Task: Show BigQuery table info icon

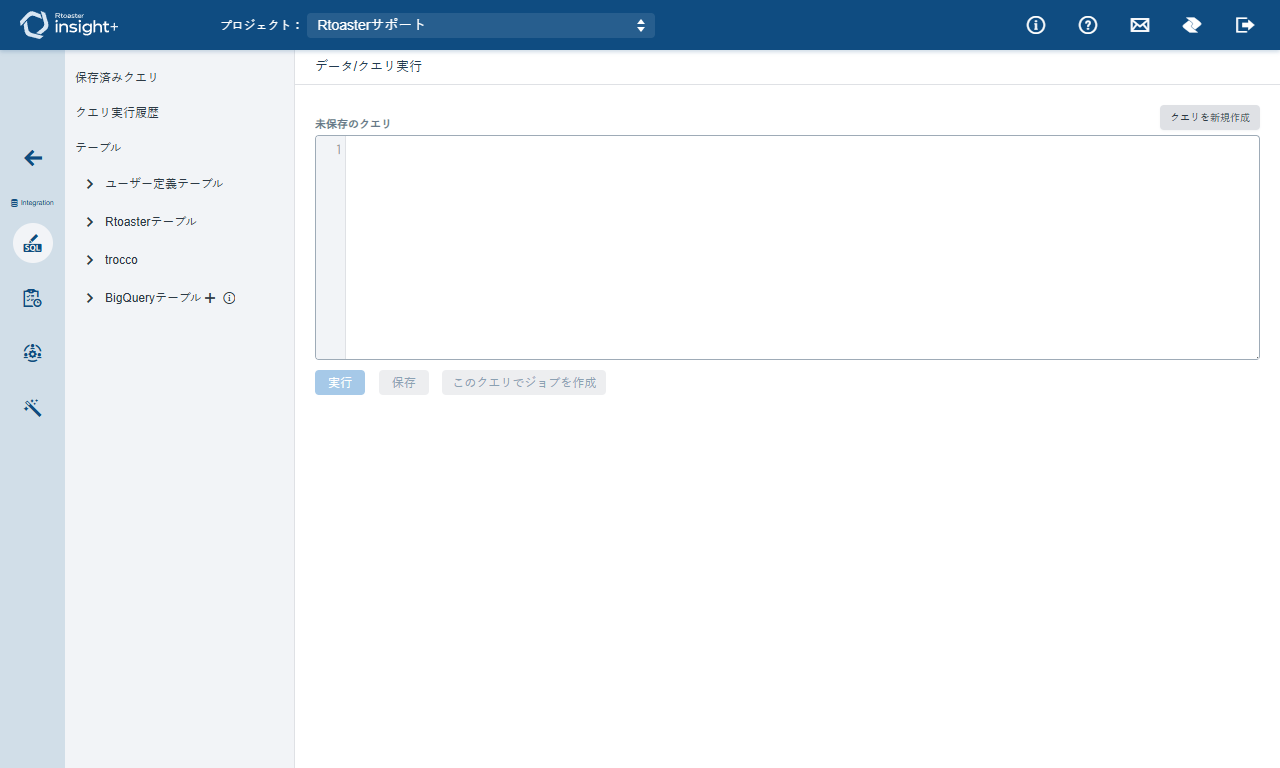Action: point(229,298)
